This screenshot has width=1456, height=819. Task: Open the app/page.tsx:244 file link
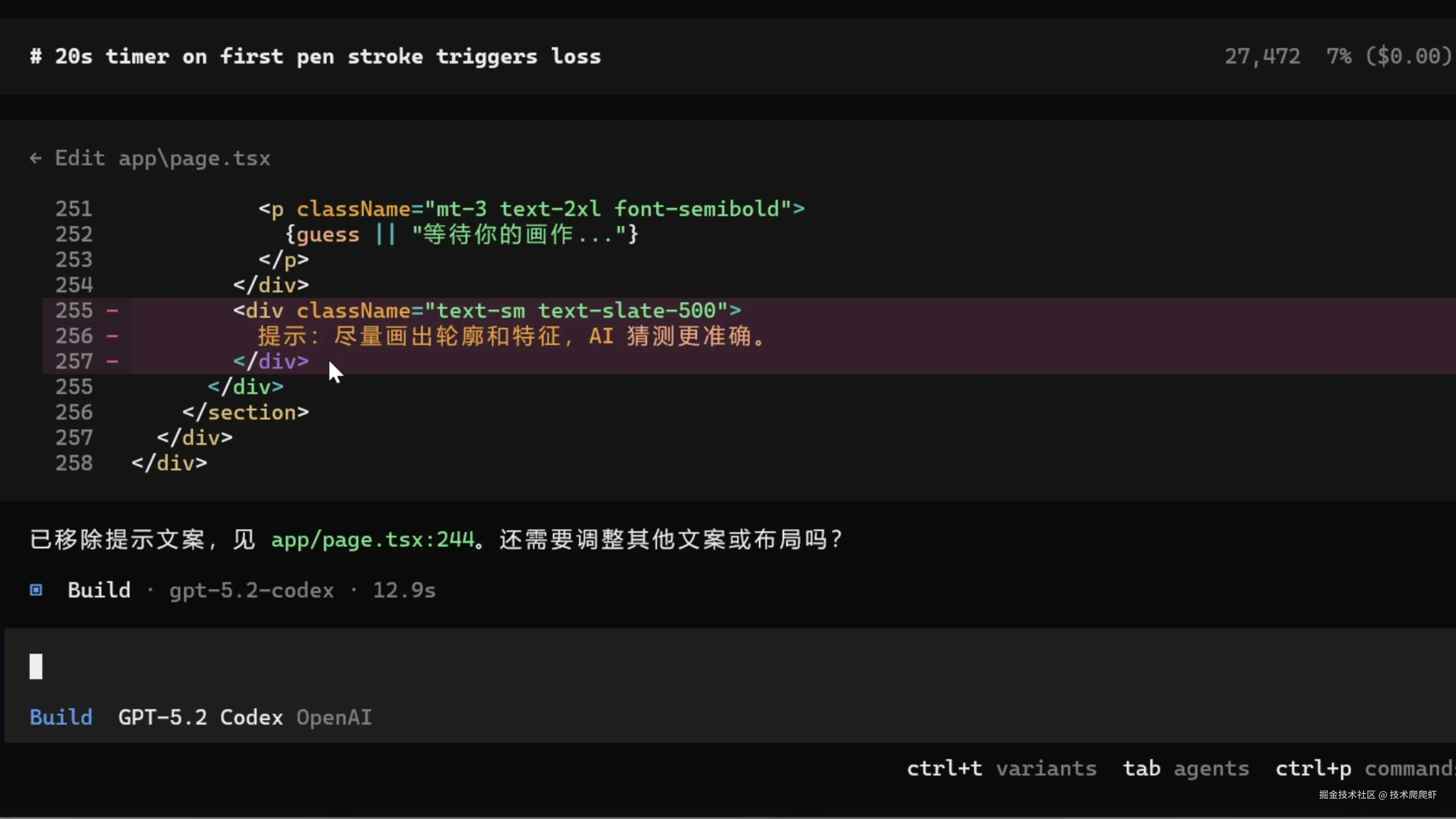(x=372, y=540)
